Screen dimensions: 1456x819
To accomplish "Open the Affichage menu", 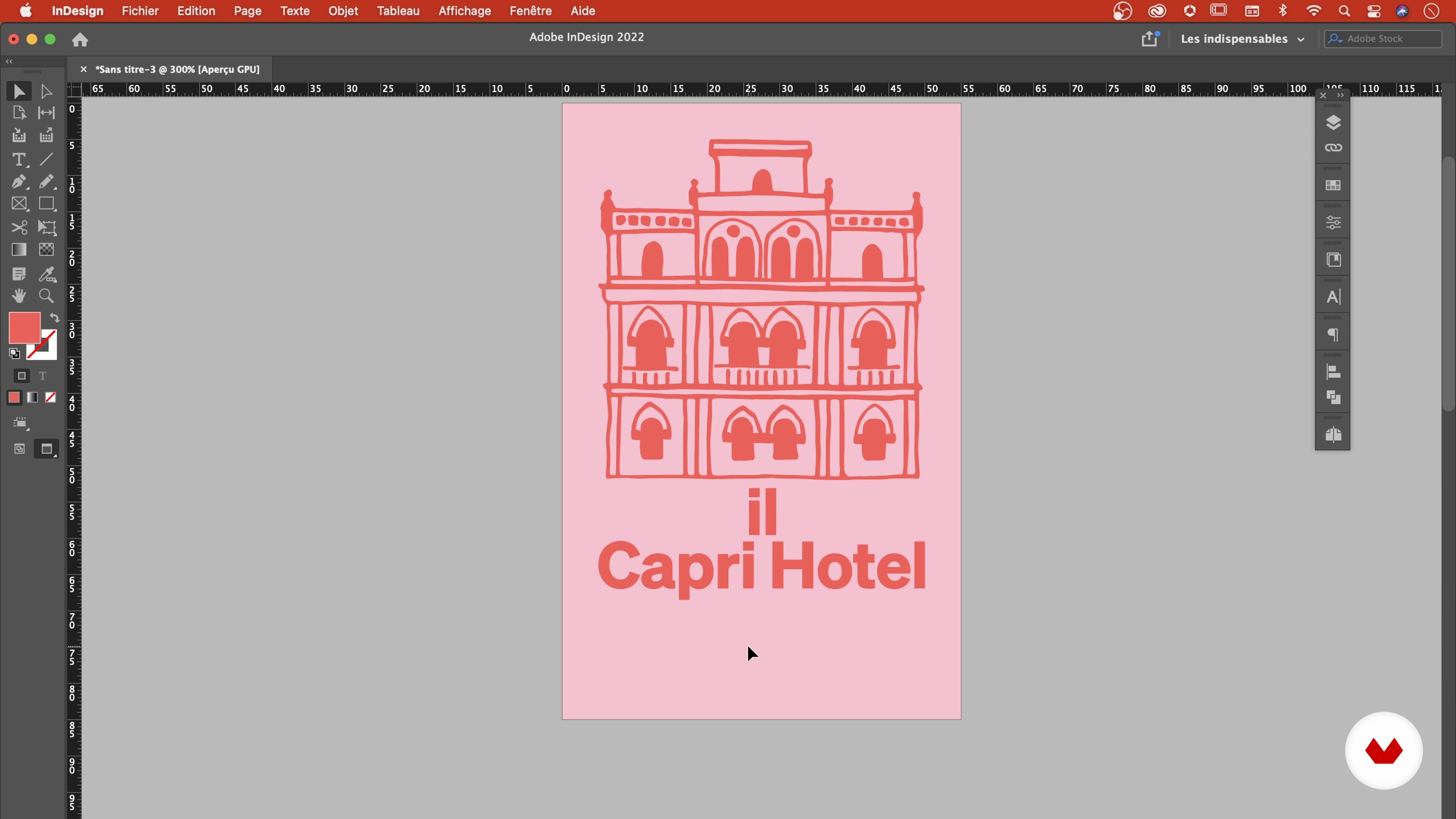I will coord(464,11).
